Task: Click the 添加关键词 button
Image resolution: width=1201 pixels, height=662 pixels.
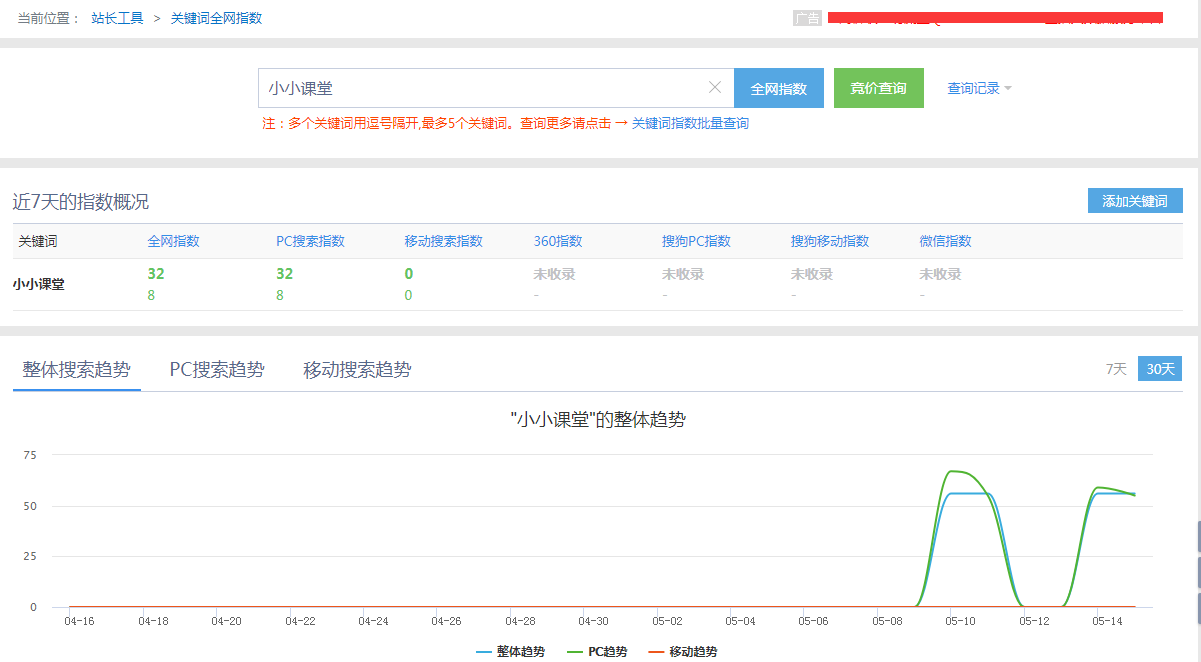Action: (x=1135, y=201)
